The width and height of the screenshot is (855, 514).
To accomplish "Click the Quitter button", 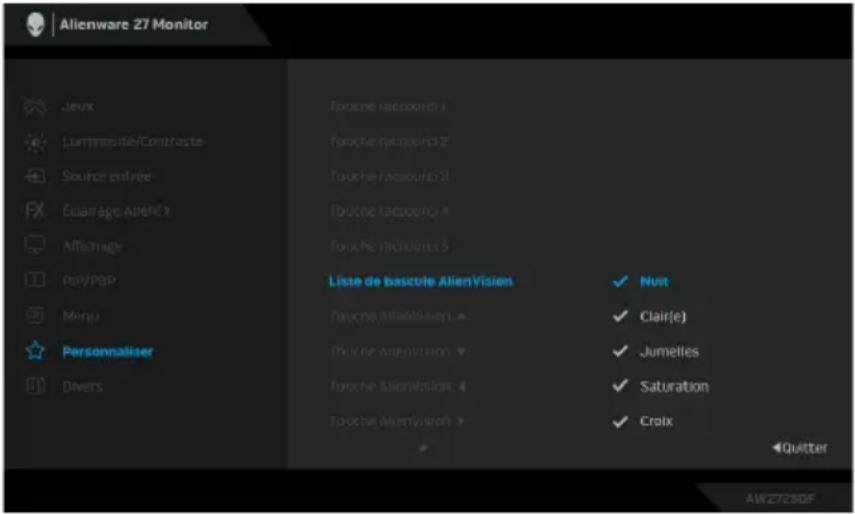I will [799, 448].
